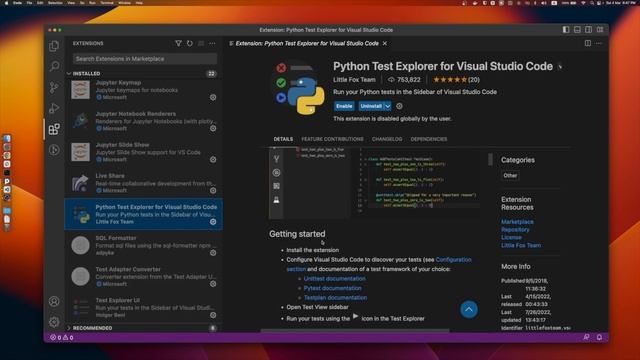Viewport: 640px width, 360px height.
Task: Click customize layout icon in title bar
Action: [600, 30]
